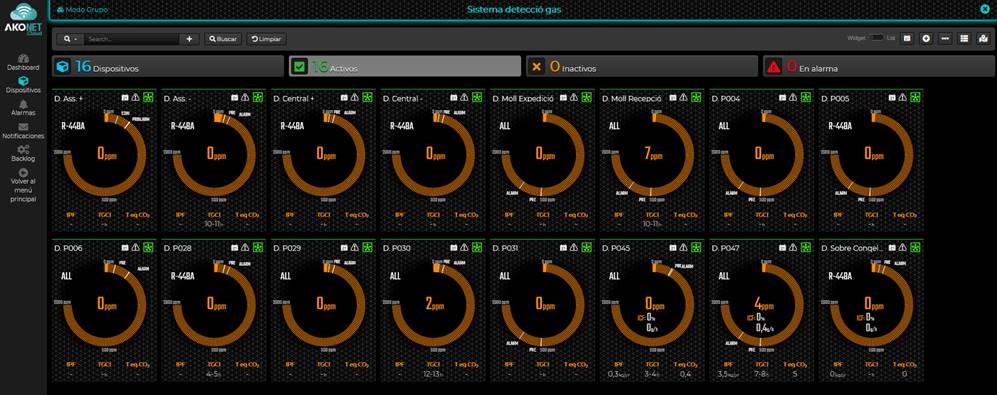
Task: Click the warning triangle on D. Moll Expedició card
Action: [x=574, y=98]
